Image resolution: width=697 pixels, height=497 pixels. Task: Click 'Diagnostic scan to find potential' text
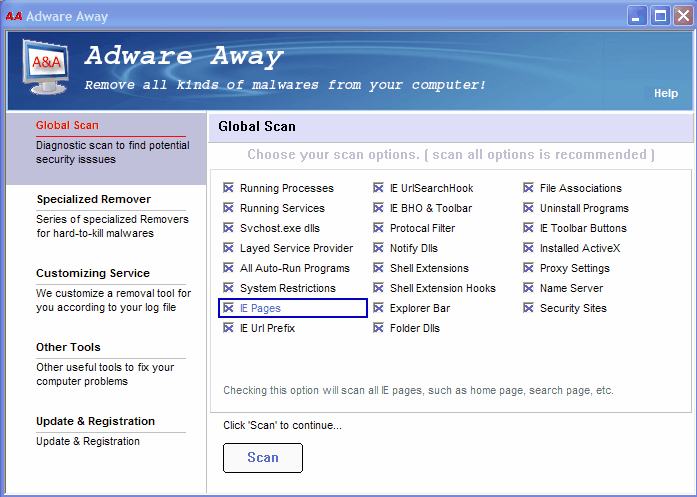pos(112,152)
